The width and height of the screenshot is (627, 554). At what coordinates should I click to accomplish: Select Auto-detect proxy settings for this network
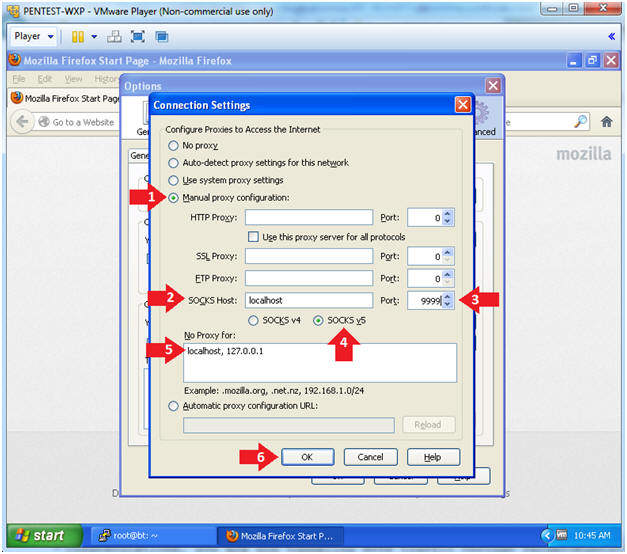tap(173, 163)
